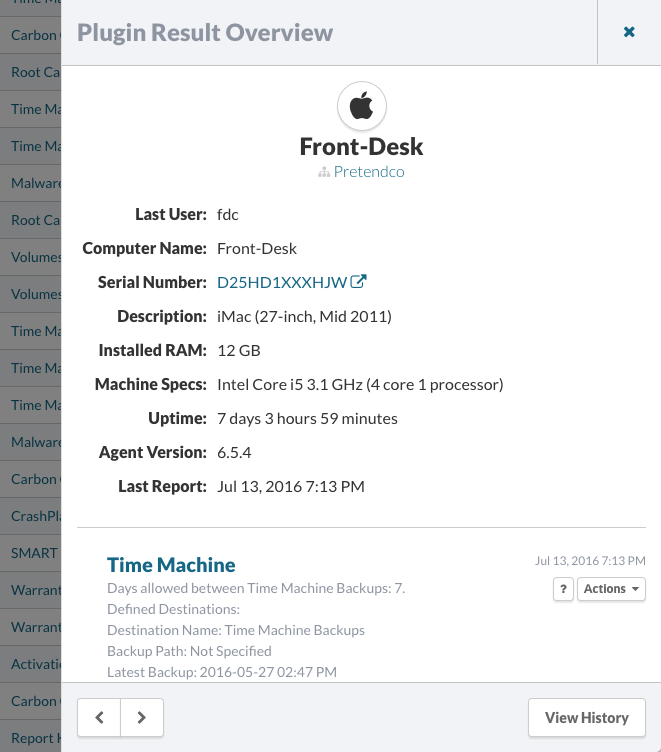Click the agent version 6.5.4
This screenshot has width=661, height=752.
(234, 453)
